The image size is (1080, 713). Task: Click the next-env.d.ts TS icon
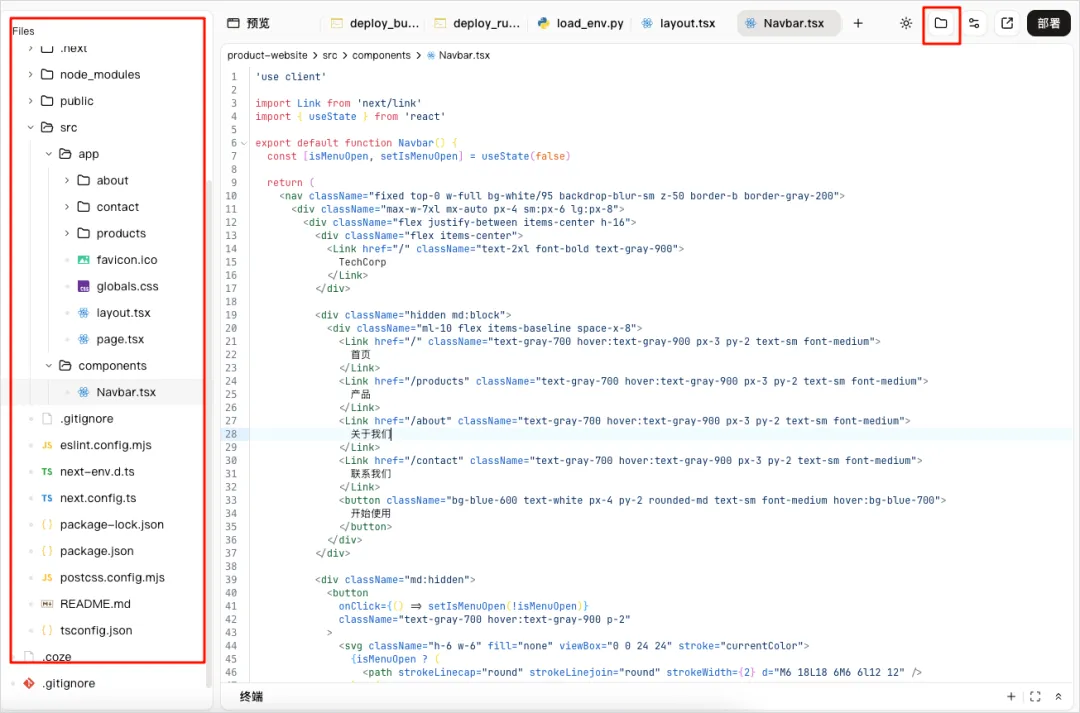pyautogui.click(x=47, y=472)
